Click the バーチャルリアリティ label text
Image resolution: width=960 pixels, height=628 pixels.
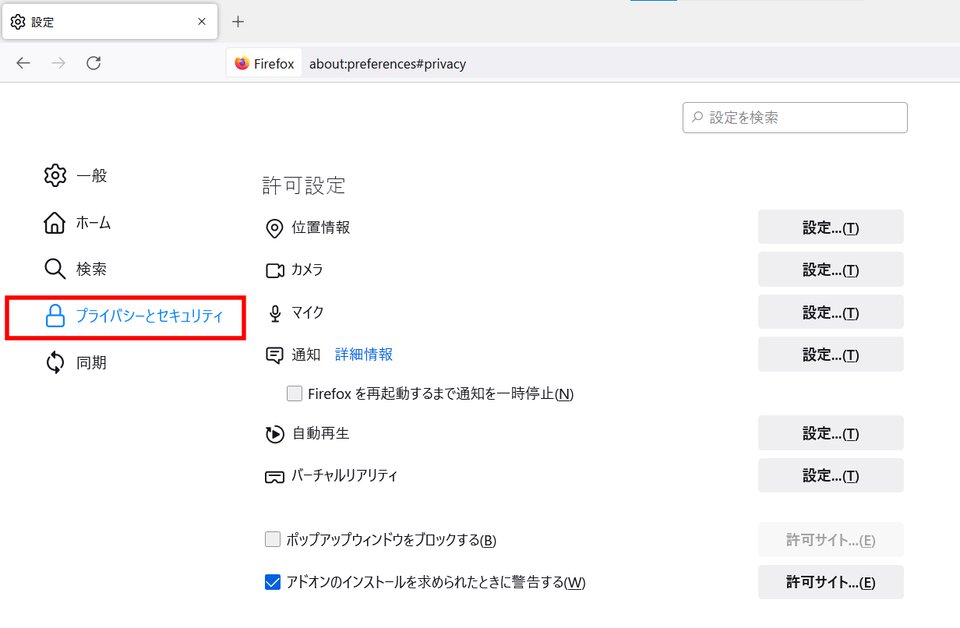coord(344,476)
